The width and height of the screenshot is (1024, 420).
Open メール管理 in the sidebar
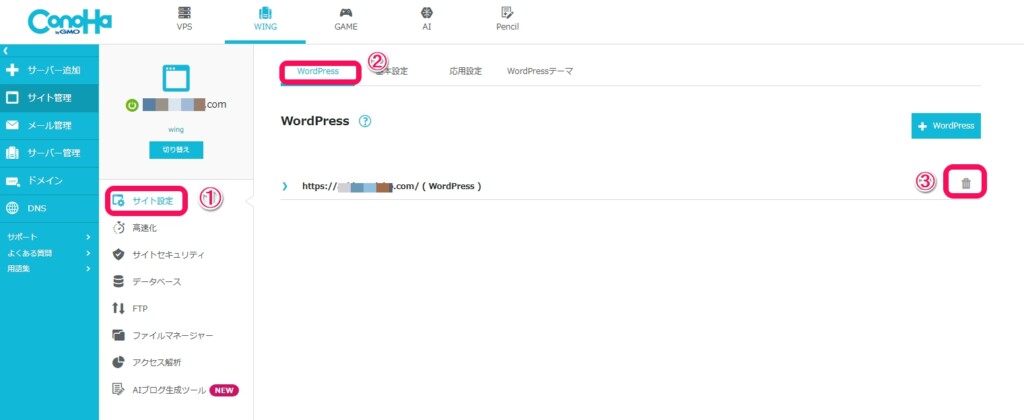click(x=50, y=125)
